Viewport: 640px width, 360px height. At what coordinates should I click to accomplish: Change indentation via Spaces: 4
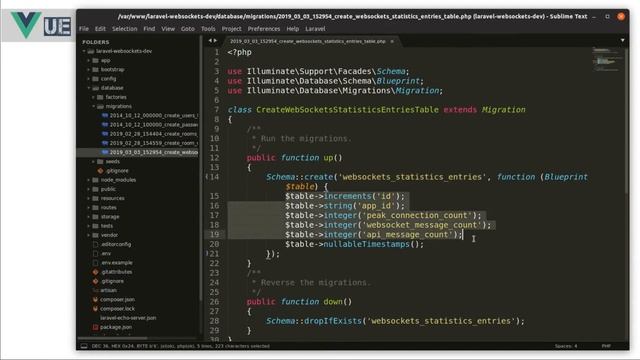[x=566, y=346]
